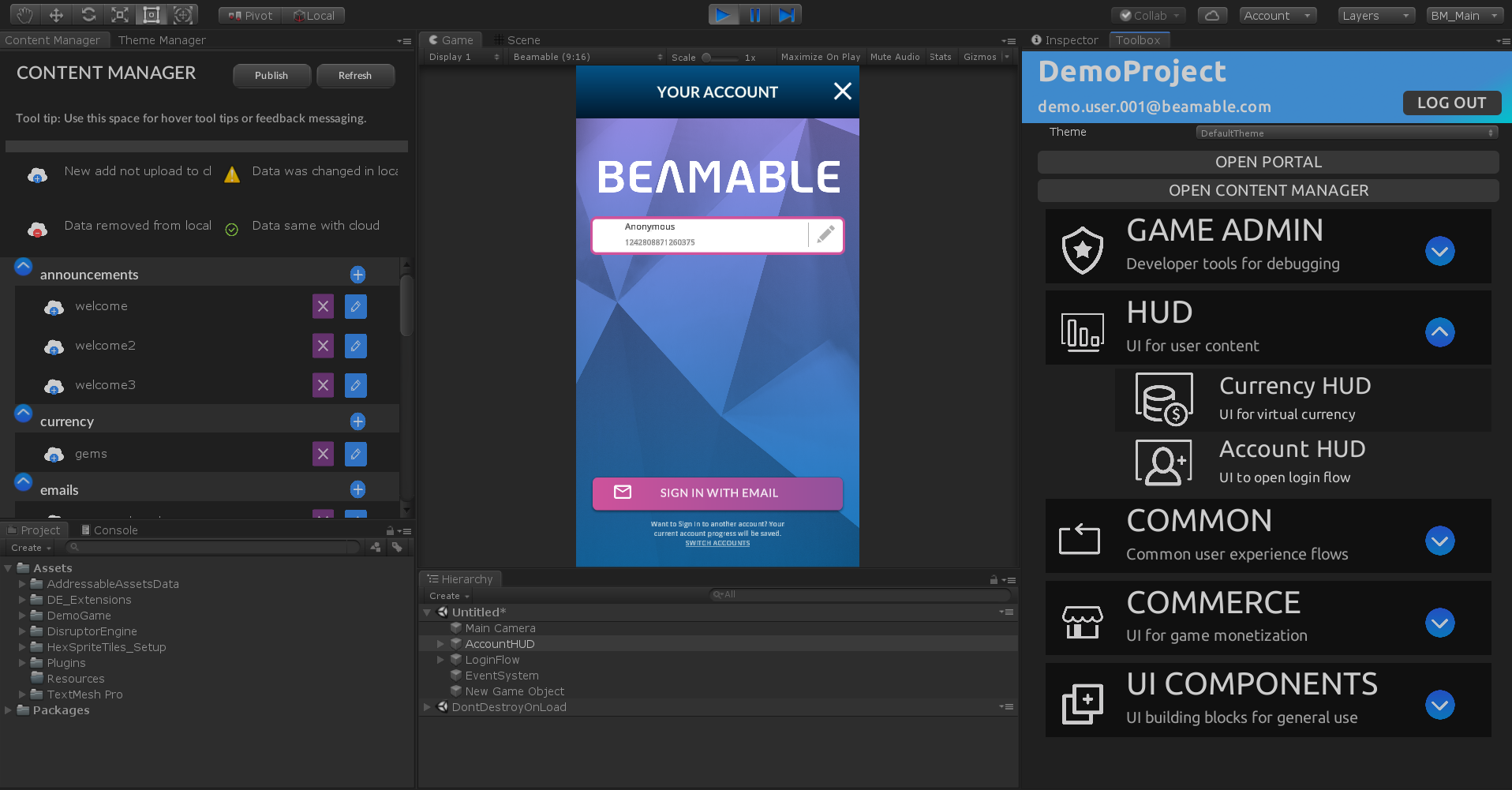
Task: Click the Account HUD icon
Action: point(1164,462)
